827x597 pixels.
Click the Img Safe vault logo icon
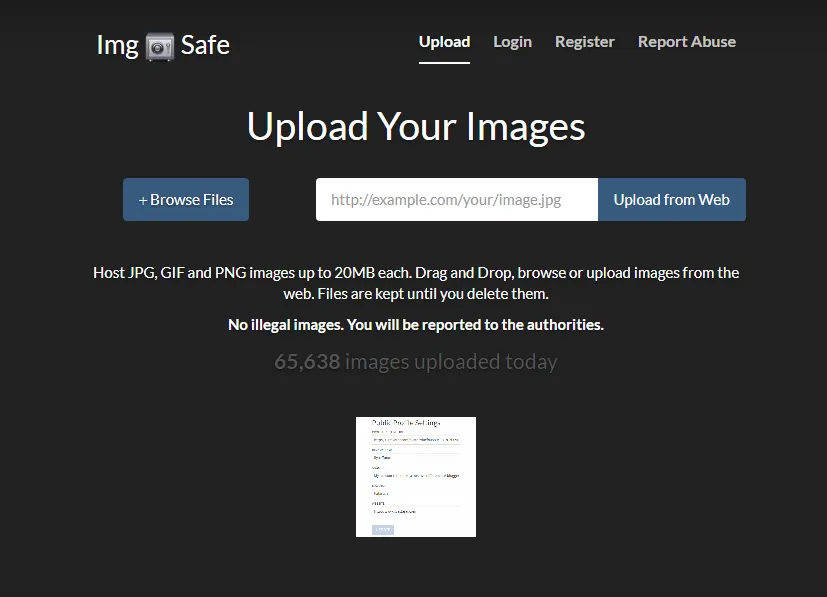(160, 46)
